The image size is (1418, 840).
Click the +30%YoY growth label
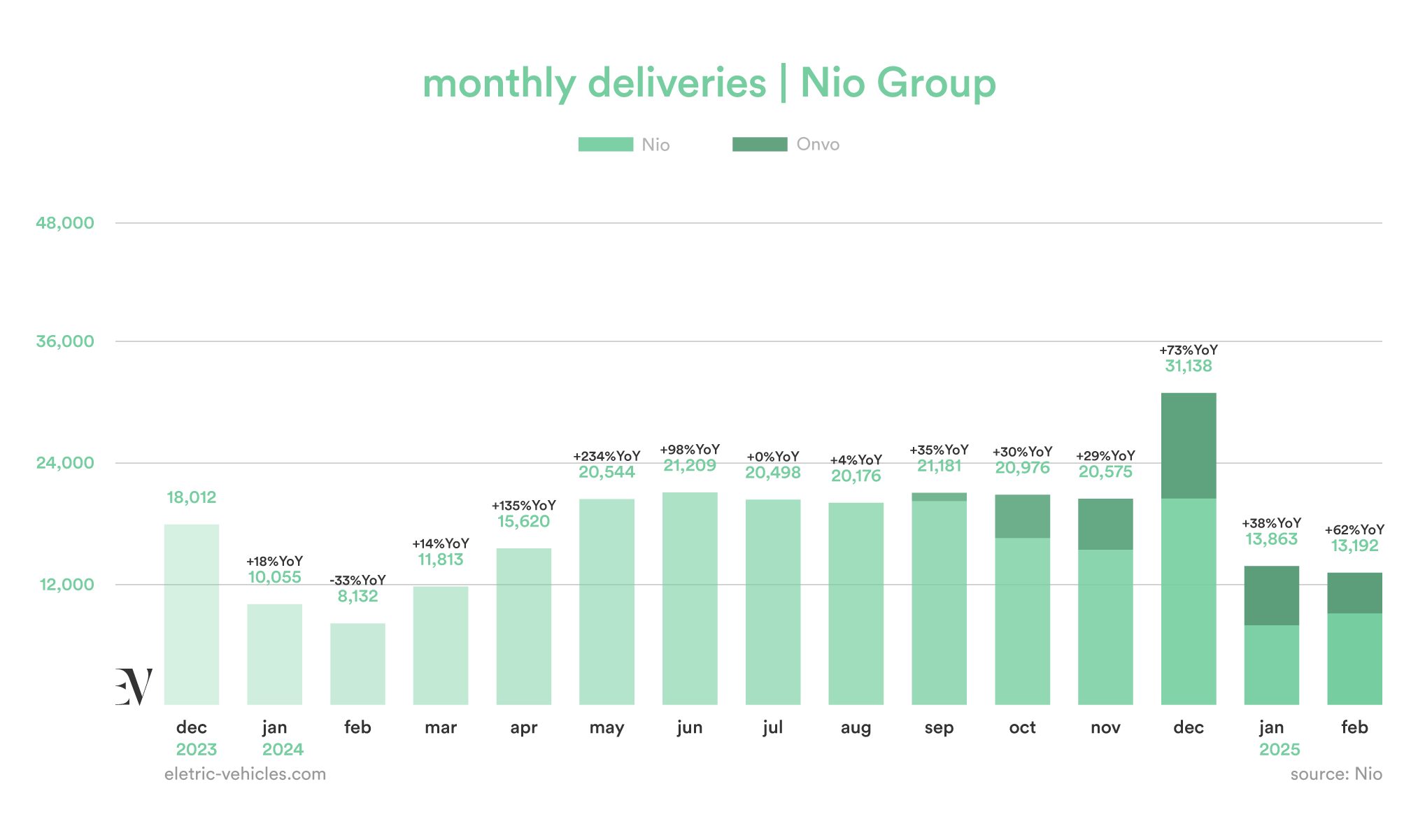point(1023,452)
